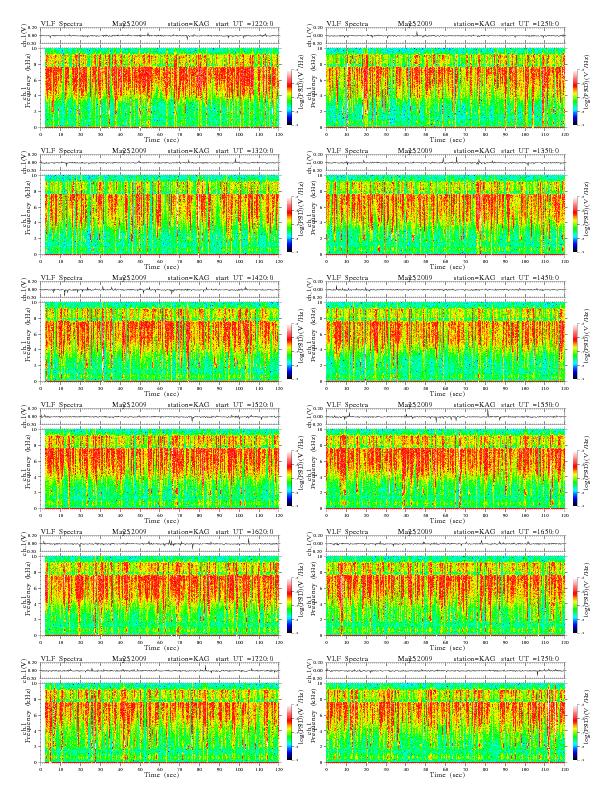
Task: Click the spectrogram for start UT 1520:0
Action: point(160,469)
